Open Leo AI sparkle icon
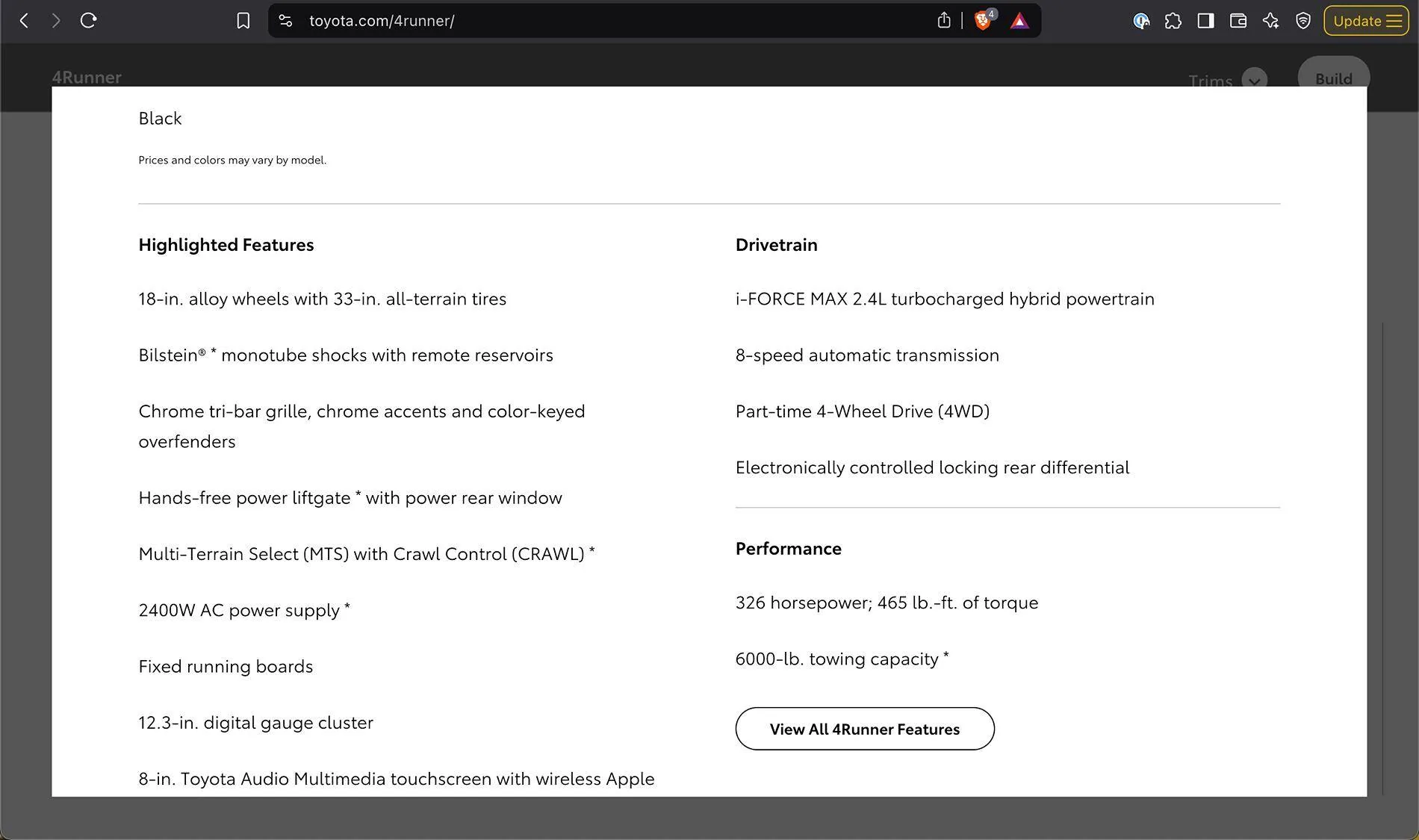 (x=1270, y=21)
